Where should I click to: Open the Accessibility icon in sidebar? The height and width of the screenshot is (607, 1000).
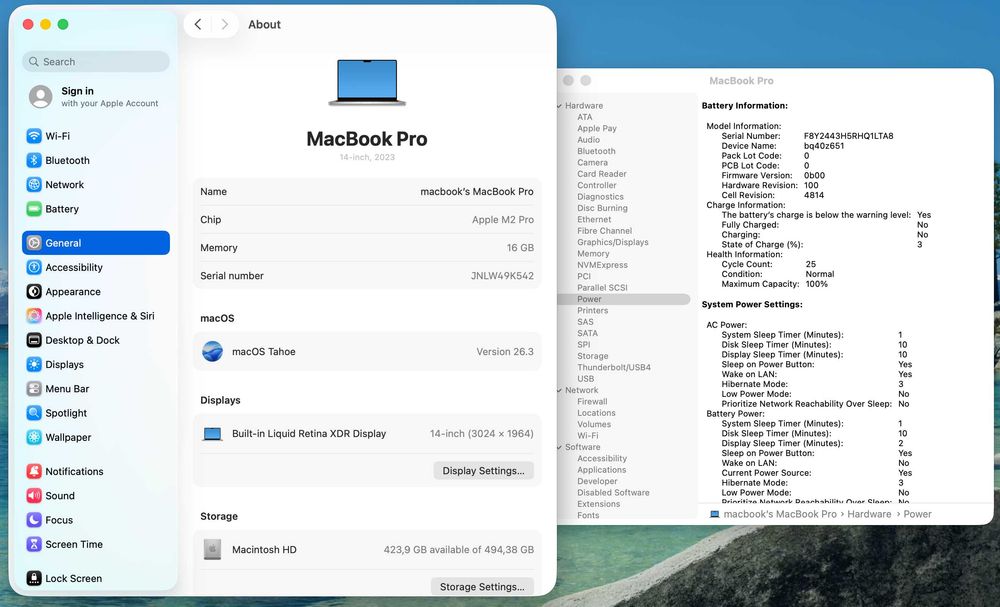tap(34, 267)
